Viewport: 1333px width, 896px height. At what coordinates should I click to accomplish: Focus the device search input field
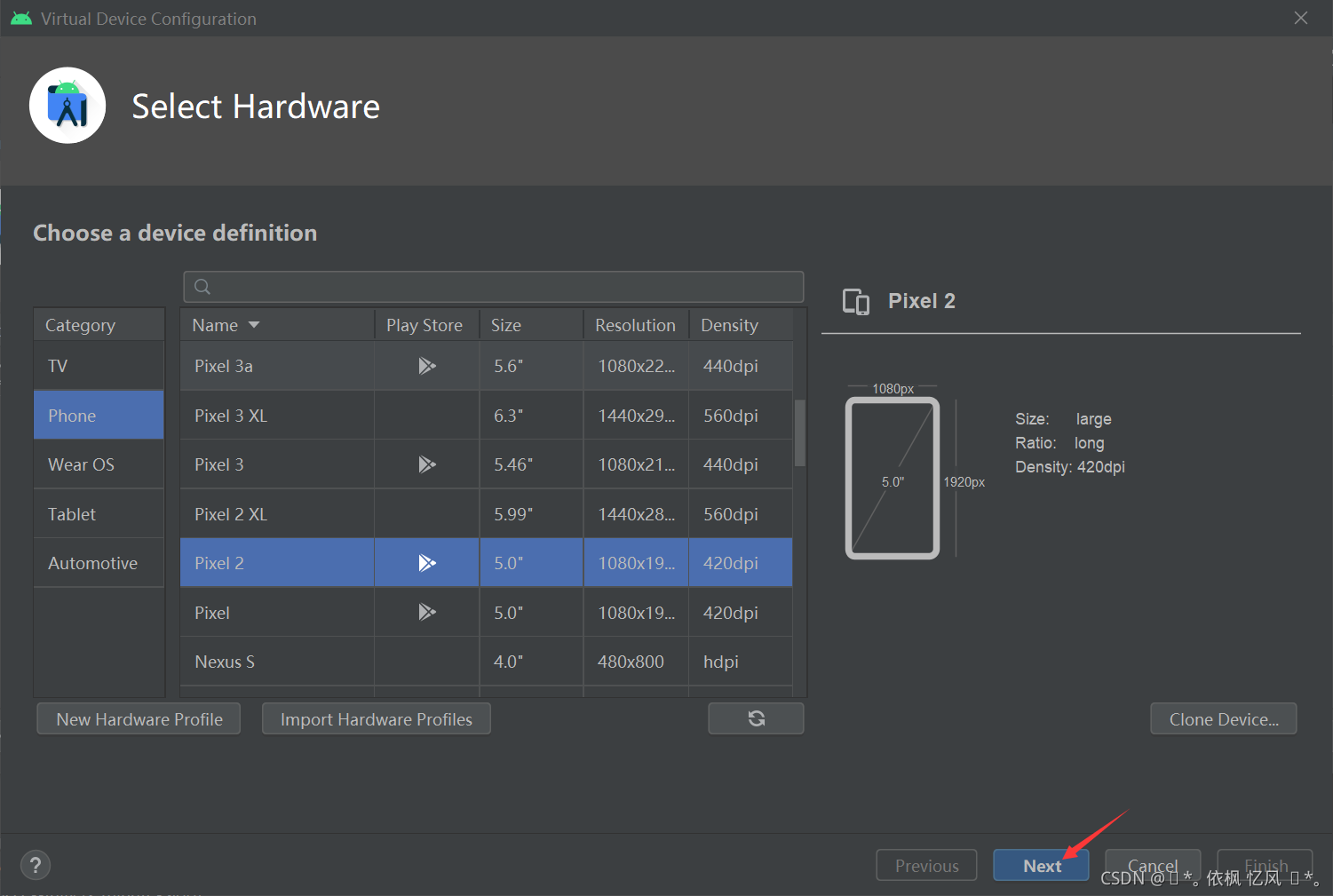494,287
